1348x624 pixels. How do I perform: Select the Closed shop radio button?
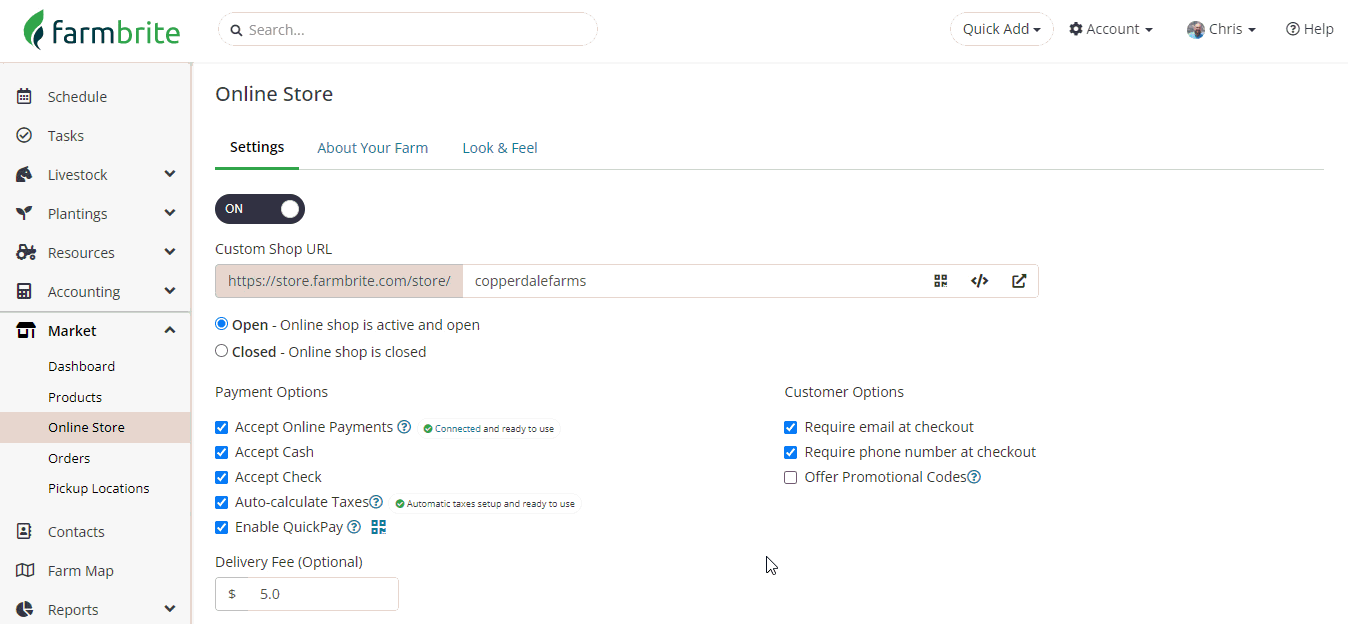pyautogui.click(x=222, y=351)
